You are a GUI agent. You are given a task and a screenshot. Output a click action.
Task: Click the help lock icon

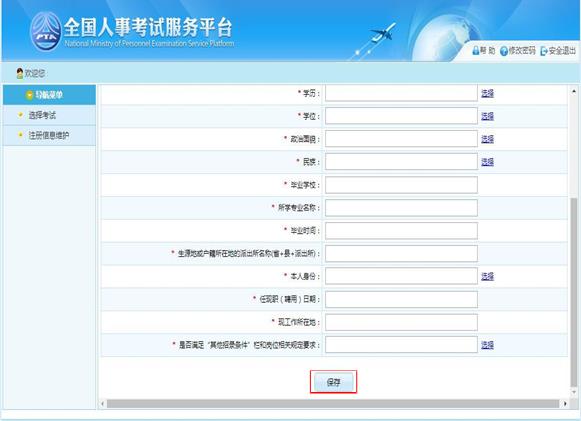476,50
